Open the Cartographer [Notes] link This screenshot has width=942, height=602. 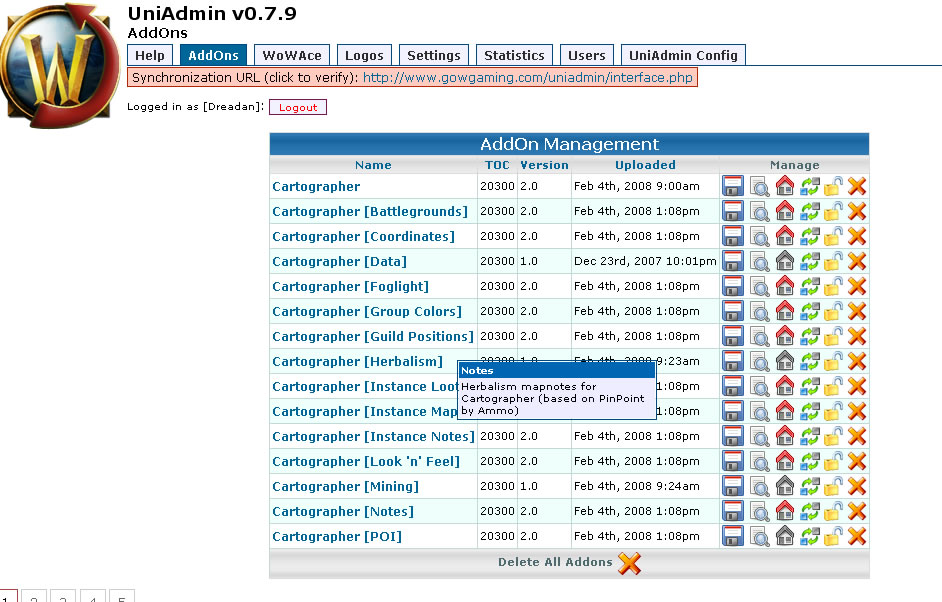[x=343, y=512]
